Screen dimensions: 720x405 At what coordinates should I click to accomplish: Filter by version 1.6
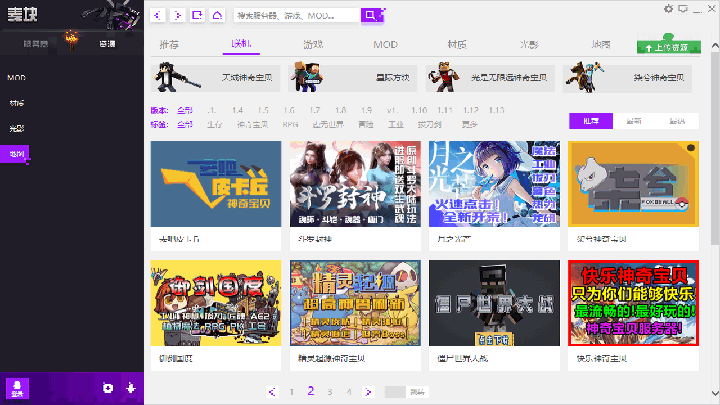pos(289,110)
